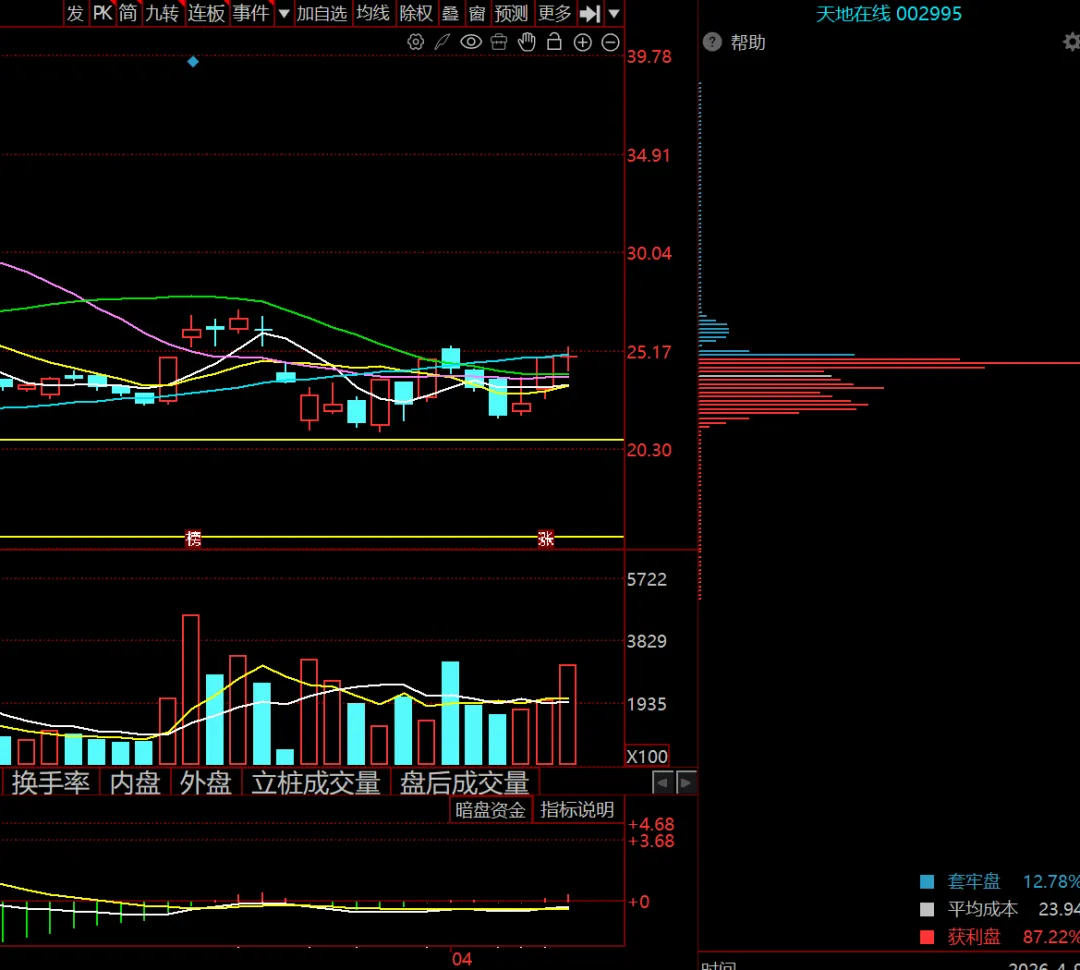This screenshot has height=970, width=1080.
Task: Click the 叠 overlay button
Action: click(450, 13)
